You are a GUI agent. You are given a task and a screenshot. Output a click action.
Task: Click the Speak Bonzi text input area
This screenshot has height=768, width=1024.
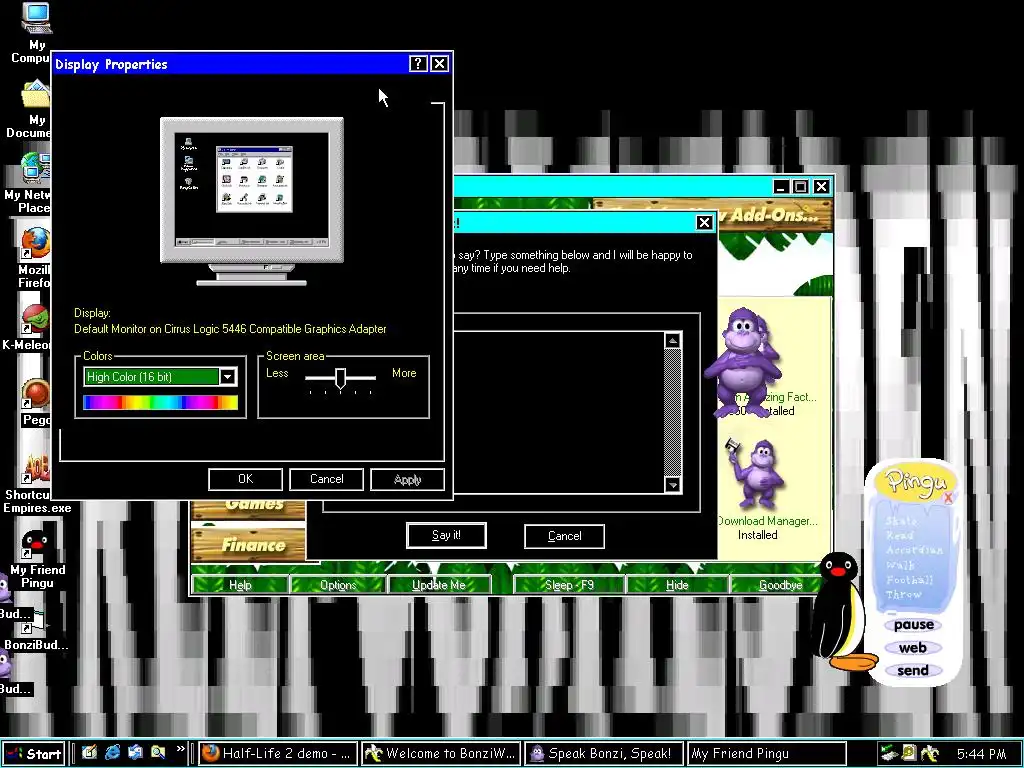[x=558, y=412]
